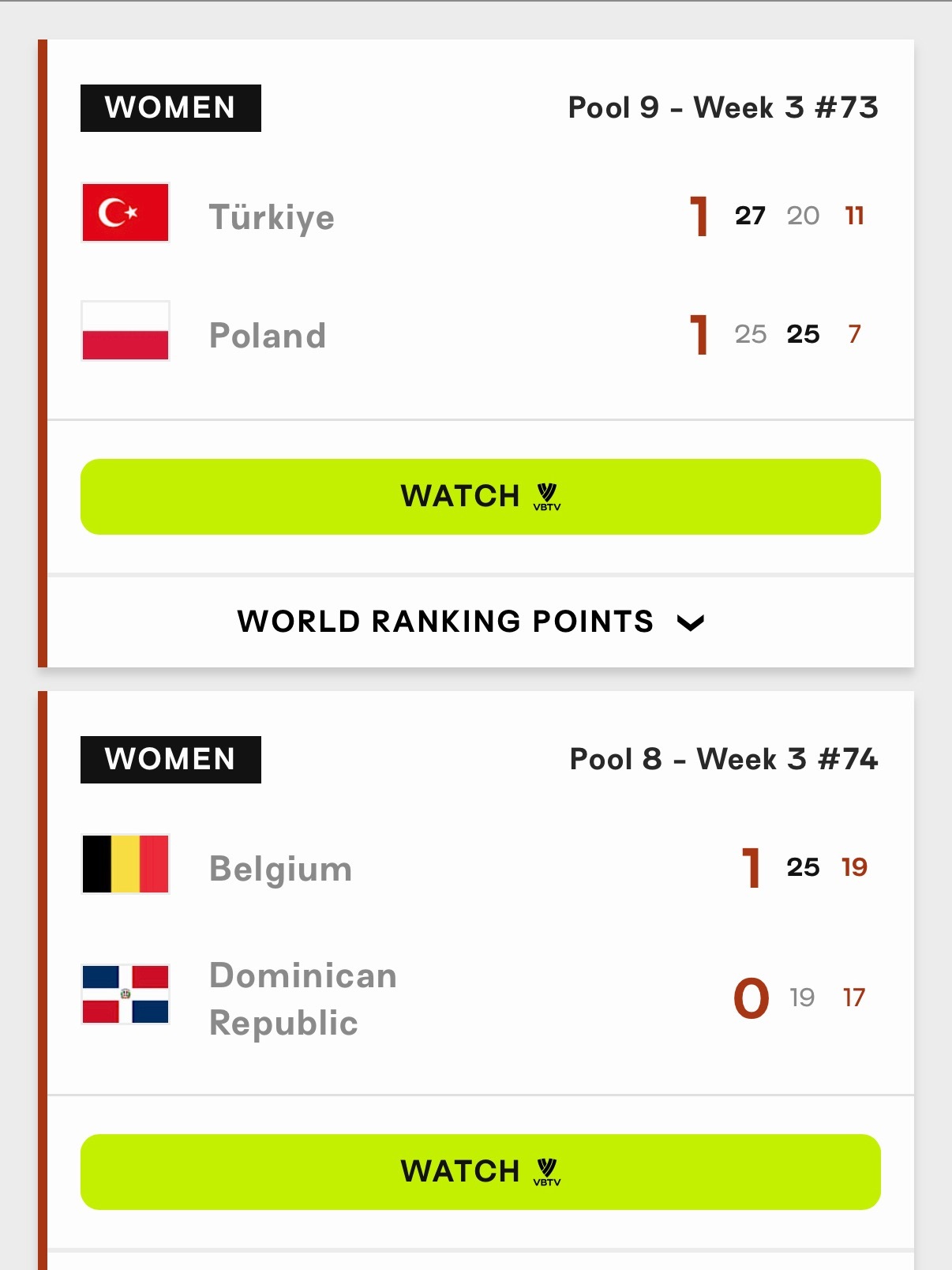Expand World Ranking Points chevron

(691, 623)
